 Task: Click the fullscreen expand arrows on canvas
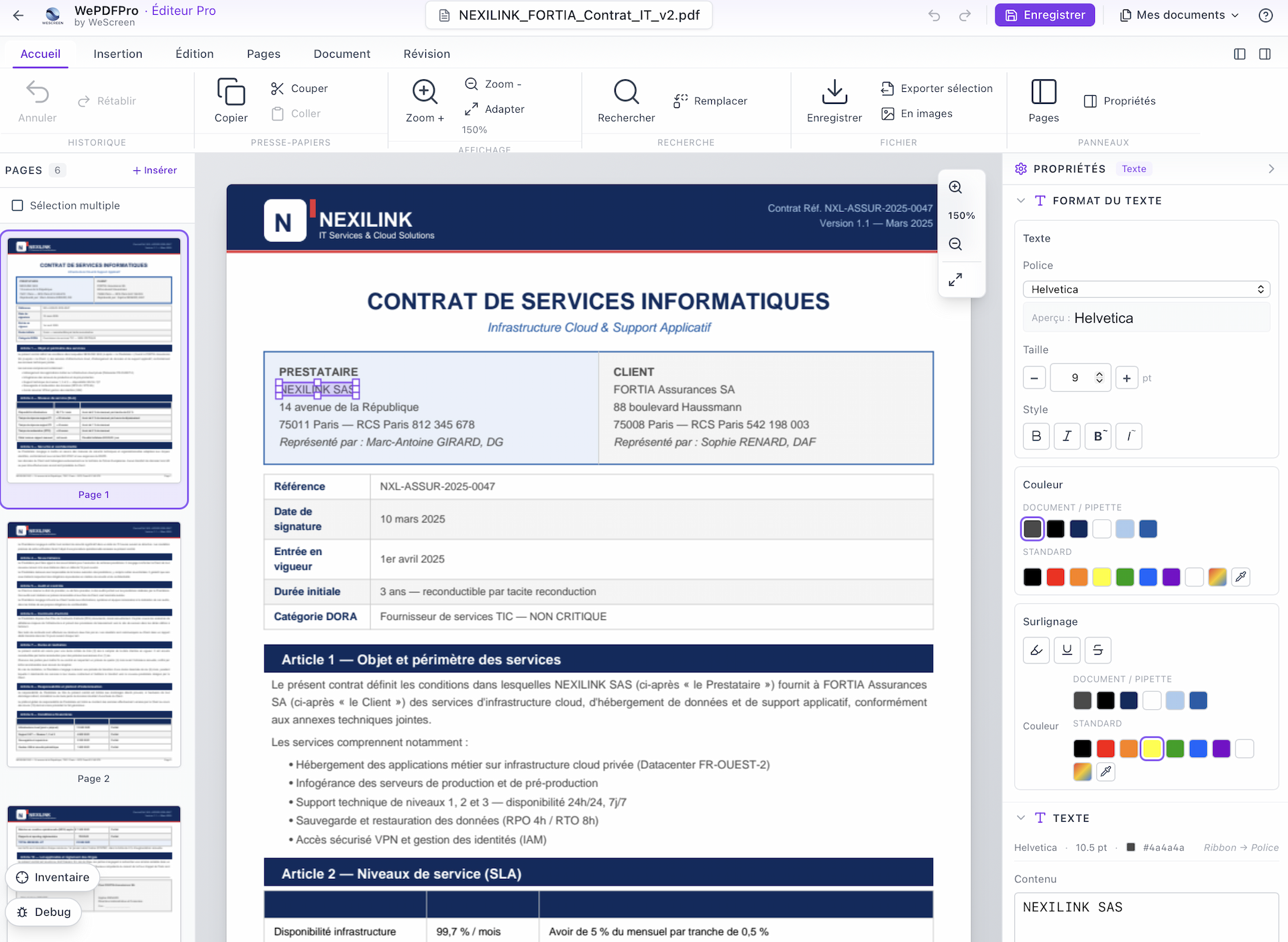coord(955,279)
